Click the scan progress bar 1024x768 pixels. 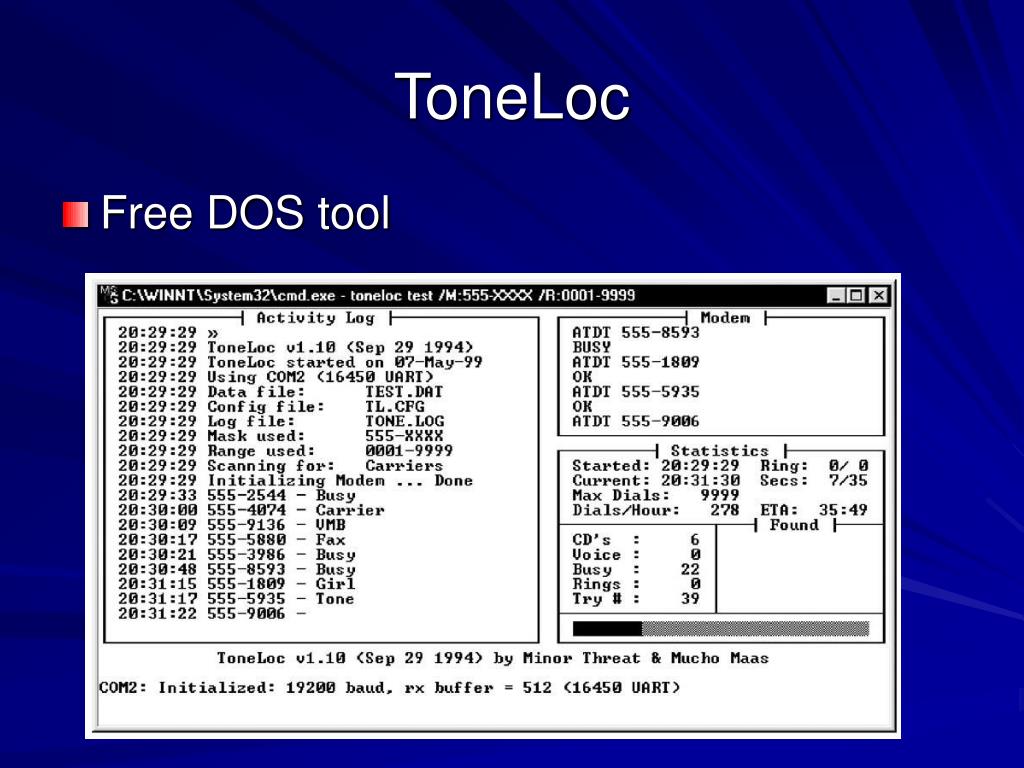pyautogui.click(x=721, y=628)
